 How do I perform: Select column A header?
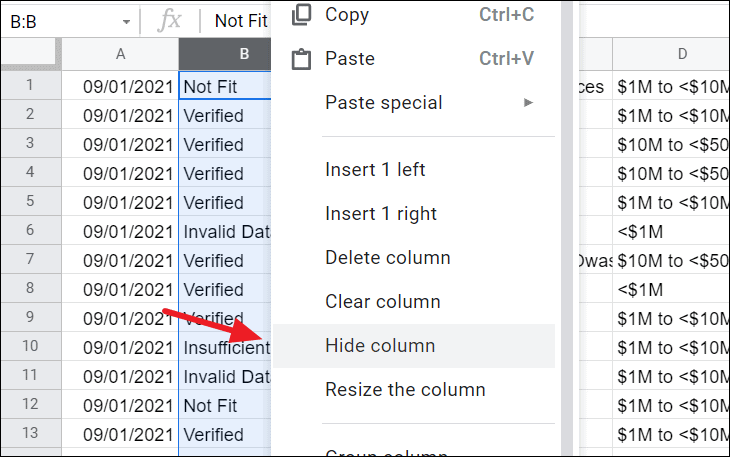pos(120,54)
